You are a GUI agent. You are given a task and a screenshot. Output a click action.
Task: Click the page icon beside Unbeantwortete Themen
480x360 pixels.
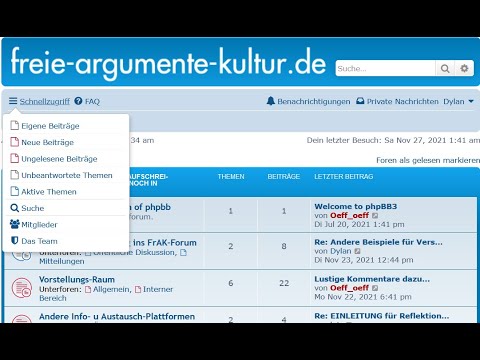click(x=14, y=175)
